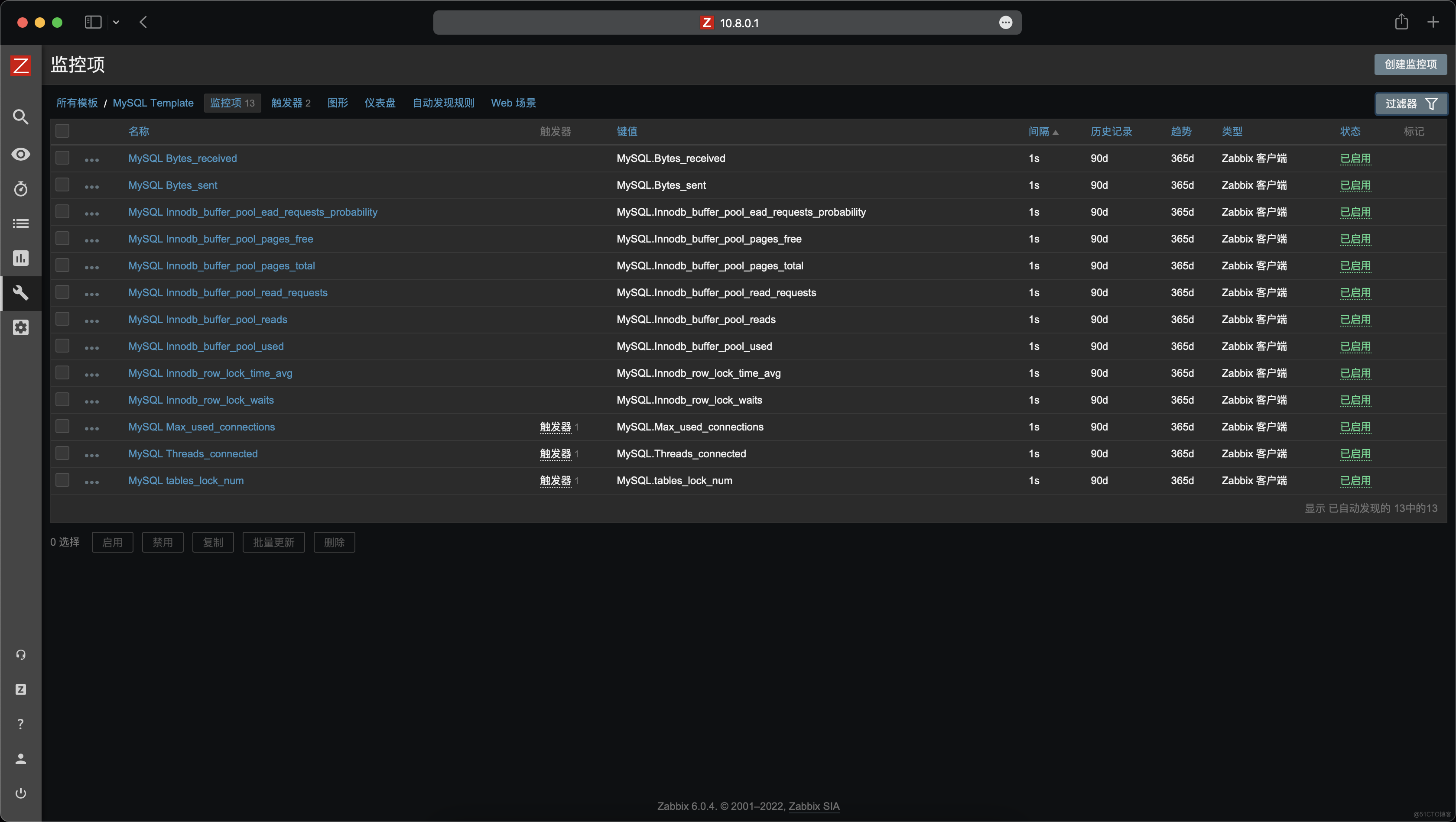Expand 触发器 list for tables_lock_num

[555, 481]
